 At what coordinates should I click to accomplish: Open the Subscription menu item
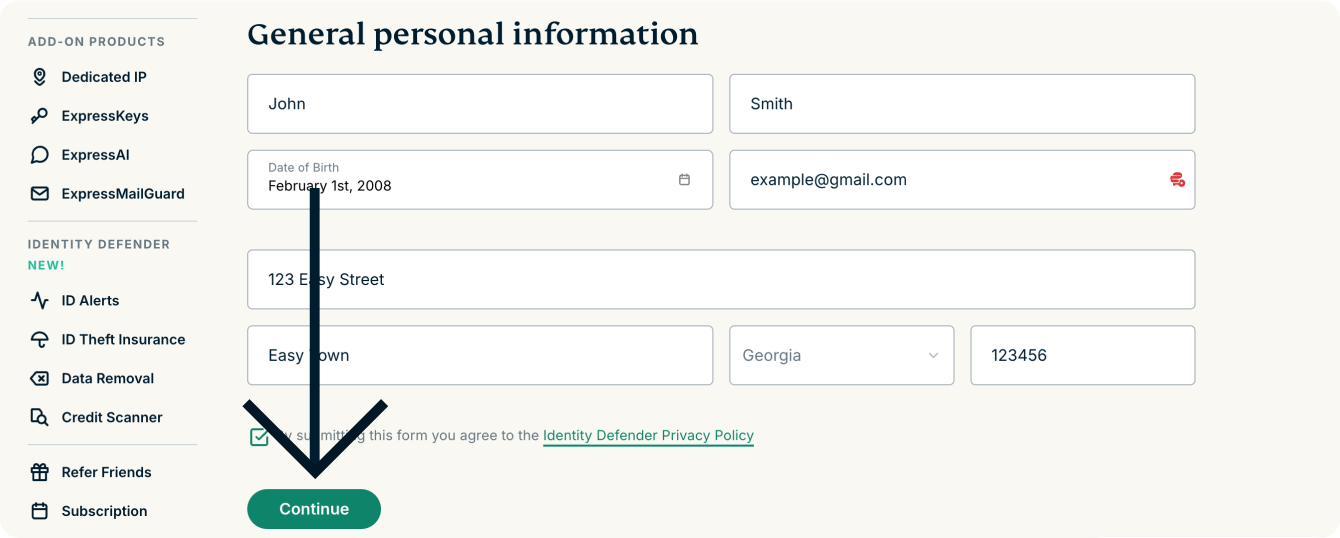tap(104, 511)
